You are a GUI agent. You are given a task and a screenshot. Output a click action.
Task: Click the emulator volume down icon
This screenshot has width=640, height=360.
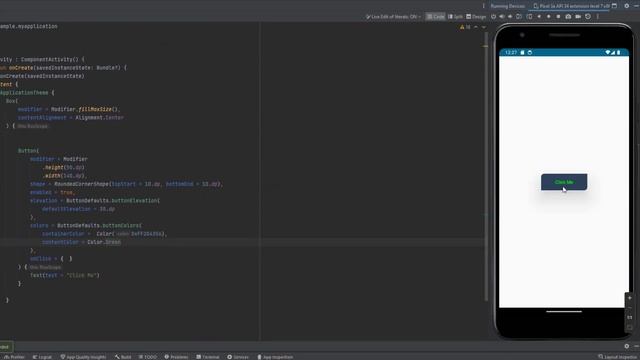(510, 17)
